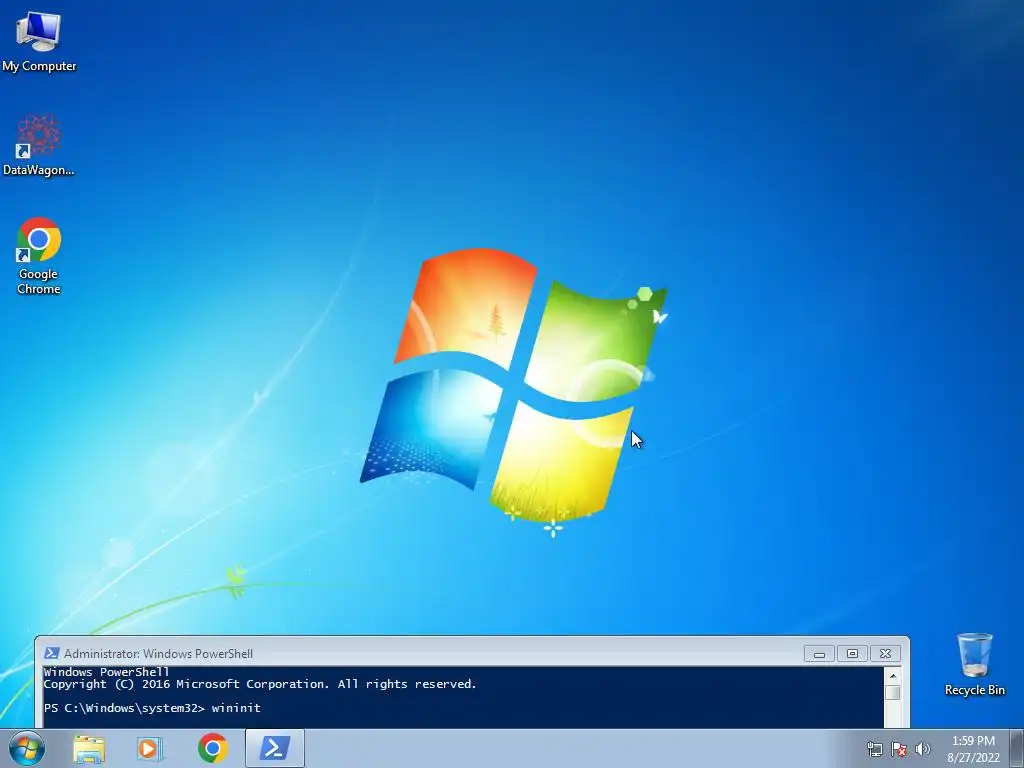The image size is (1024, 768).
Task: Close the PowerShell window
Action: click(886, 653)
